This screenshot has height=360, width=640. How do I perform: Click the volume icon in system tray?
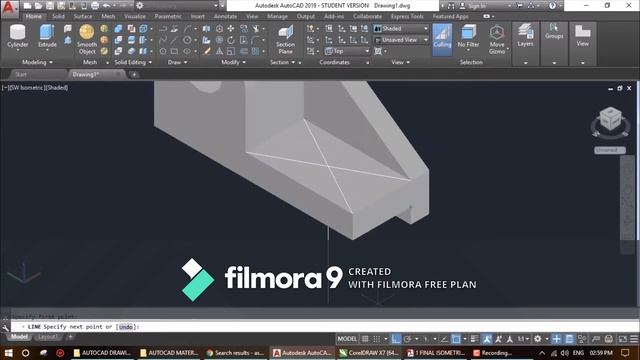(564, 353)
